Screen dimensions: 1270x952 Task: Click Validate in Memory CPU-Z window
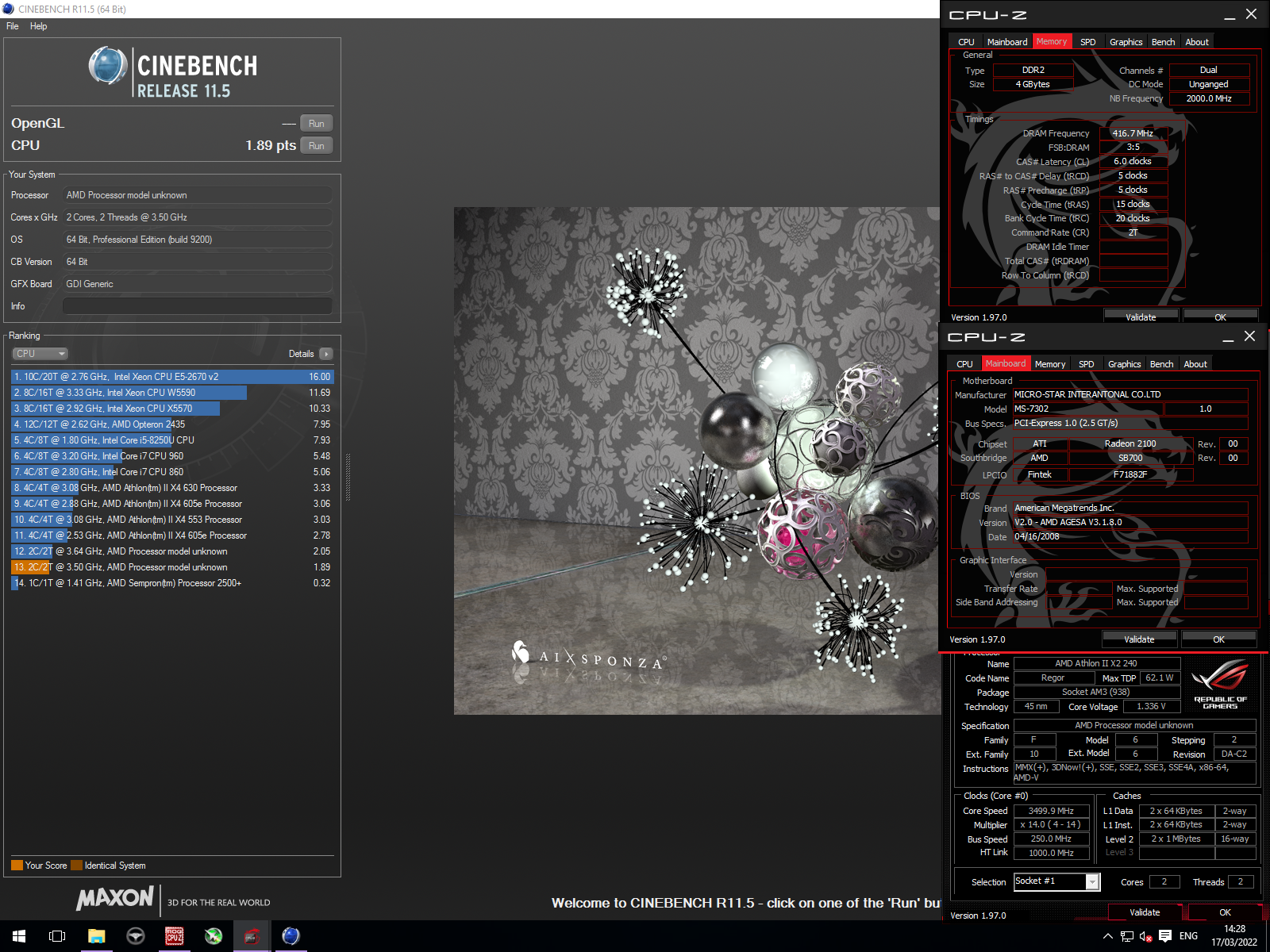[1141, 317]
